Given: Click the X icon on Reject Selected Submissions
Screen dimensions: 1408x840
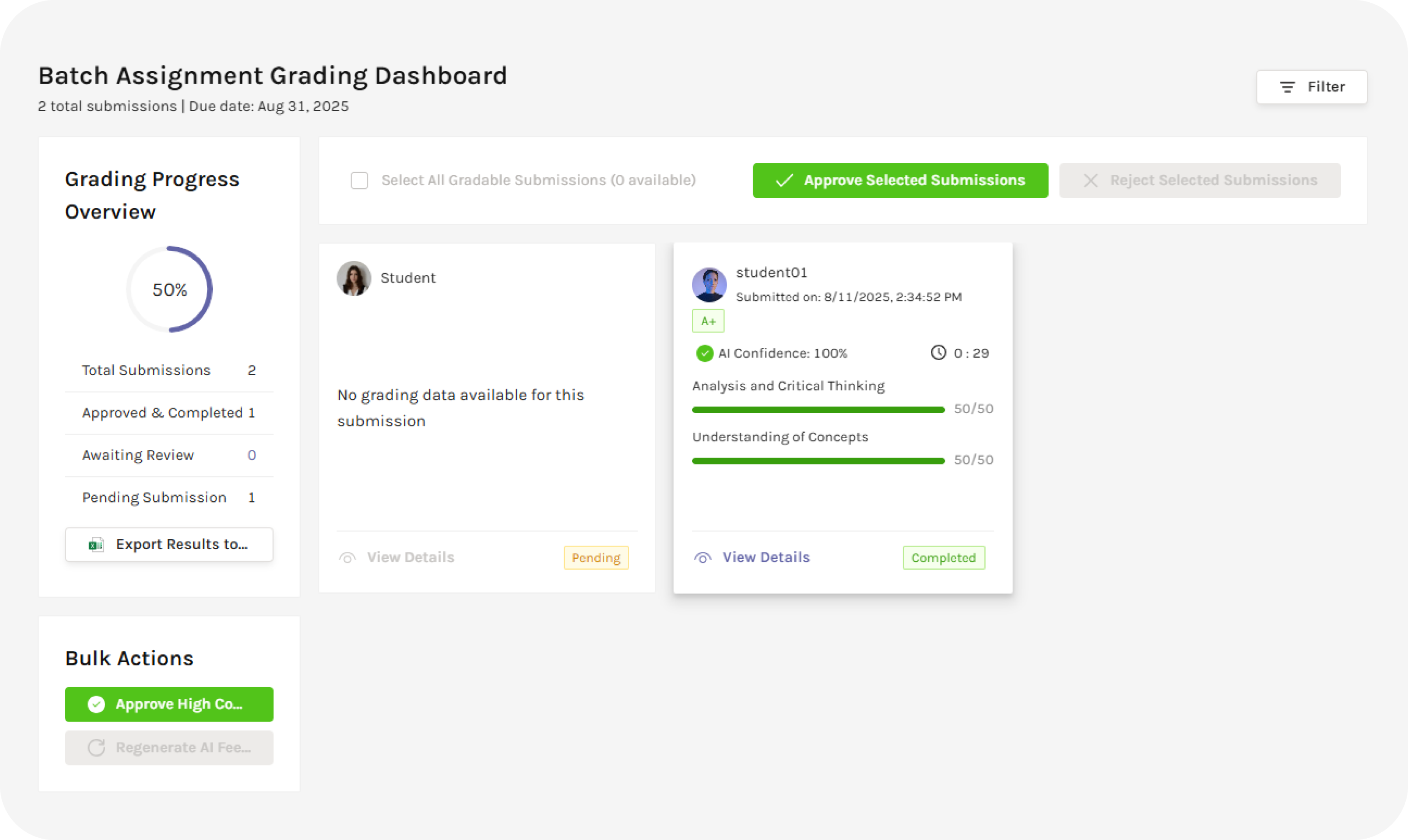Looking at the screenshot, I should tap(1090, 181).
